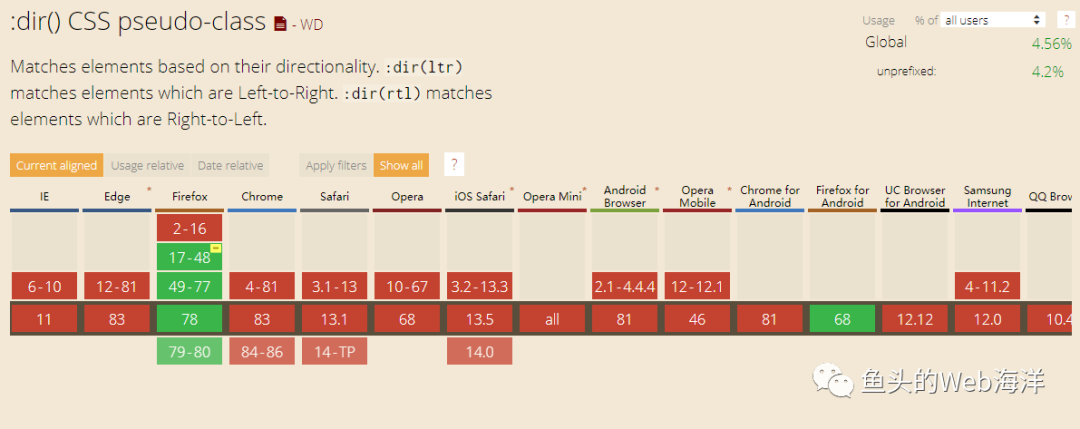Switch to Current aligned view
Screen dimensions: 1080x429
point(56,165)
